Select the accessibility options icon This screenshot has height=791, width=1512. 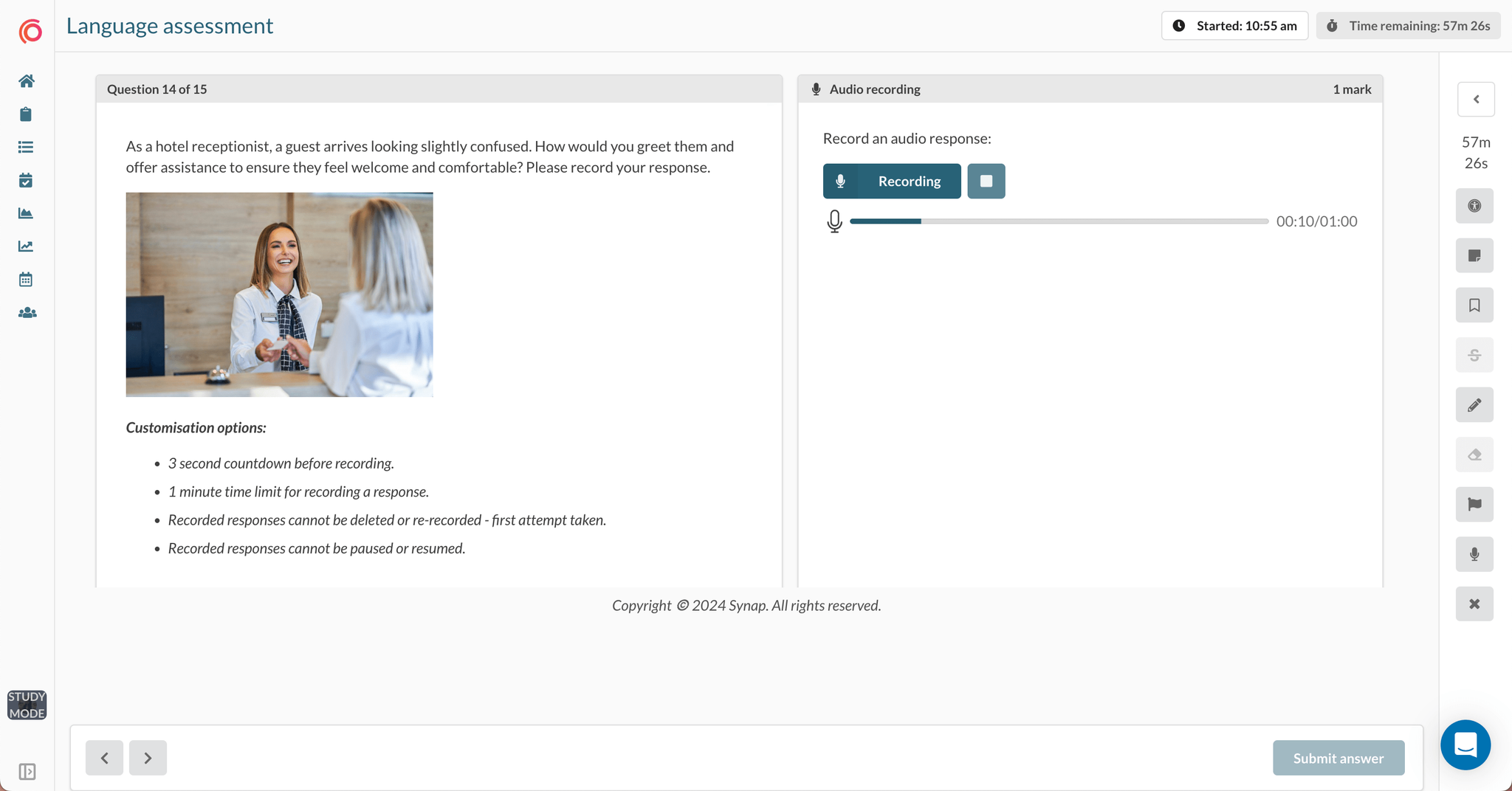coord(1474,206)
